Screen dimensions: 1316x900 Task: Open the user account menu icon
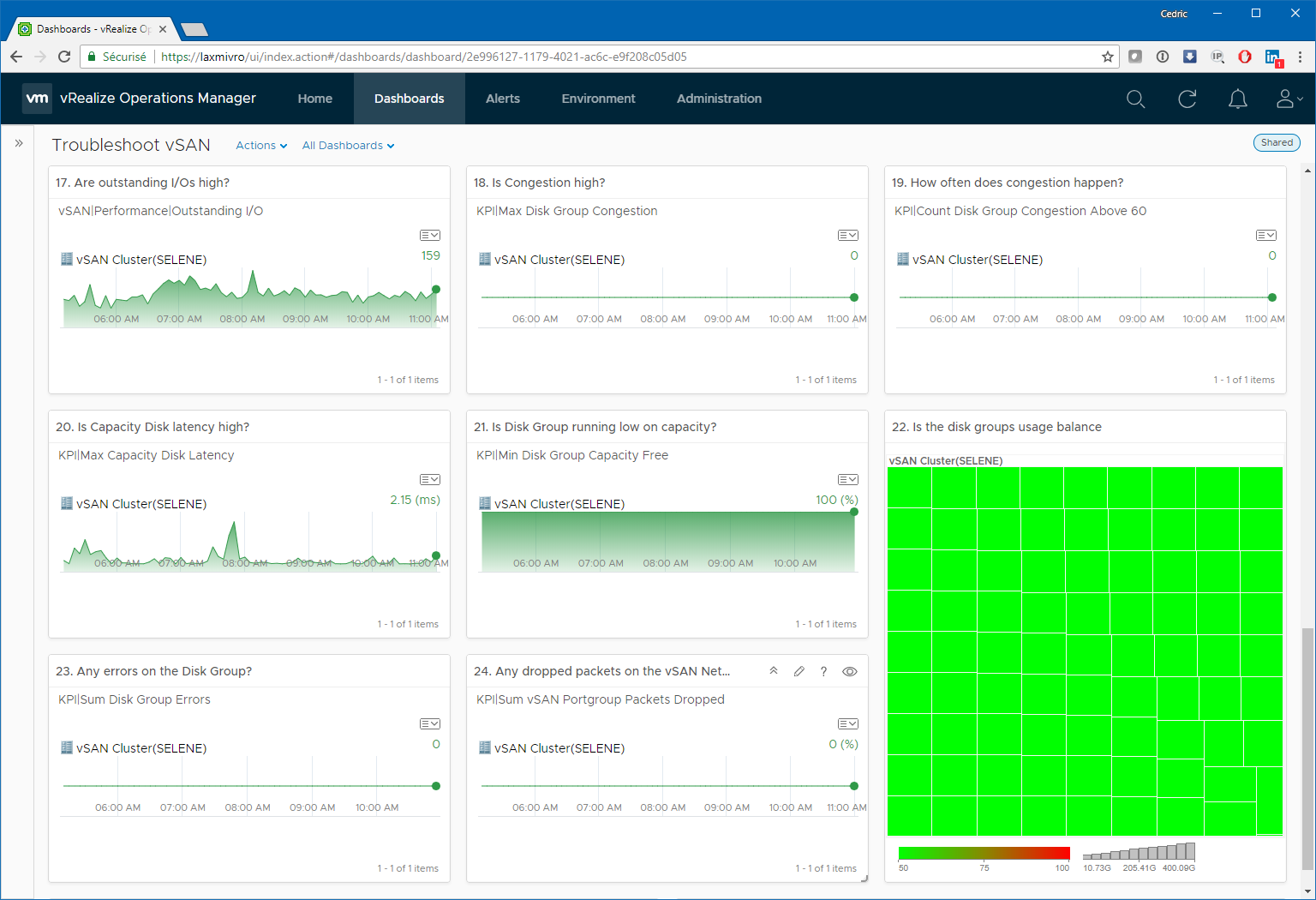(1287, 99)
